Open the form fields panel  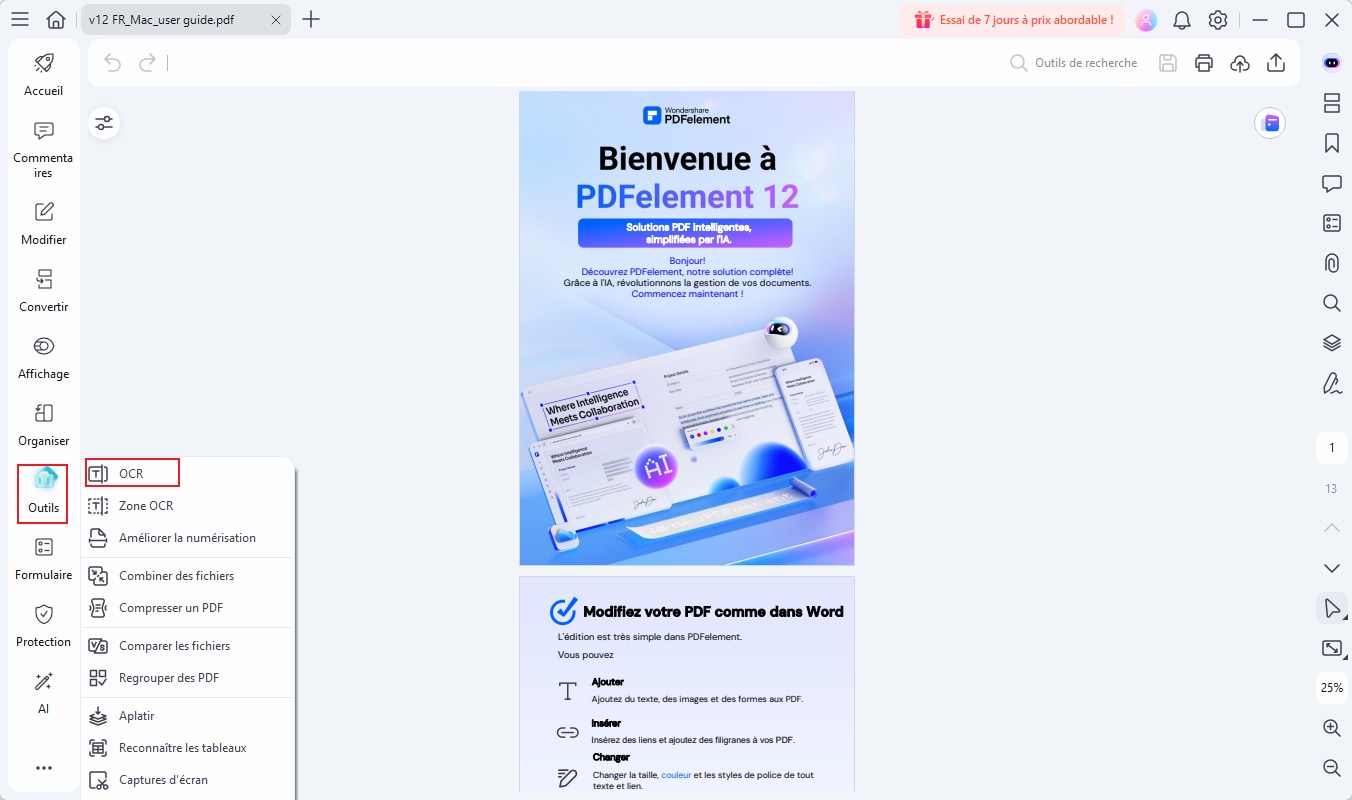(1331, 223)
